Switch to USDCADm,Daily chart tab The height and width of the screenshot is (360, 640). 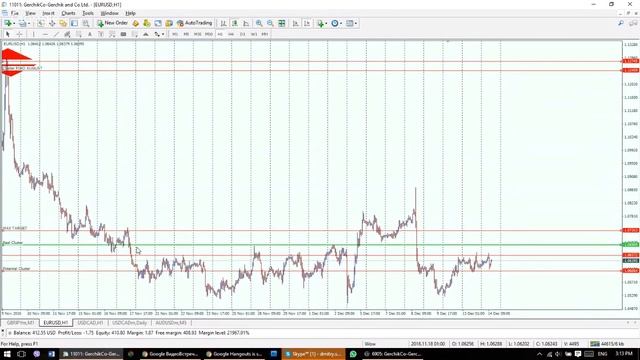(x=129, y=323)
